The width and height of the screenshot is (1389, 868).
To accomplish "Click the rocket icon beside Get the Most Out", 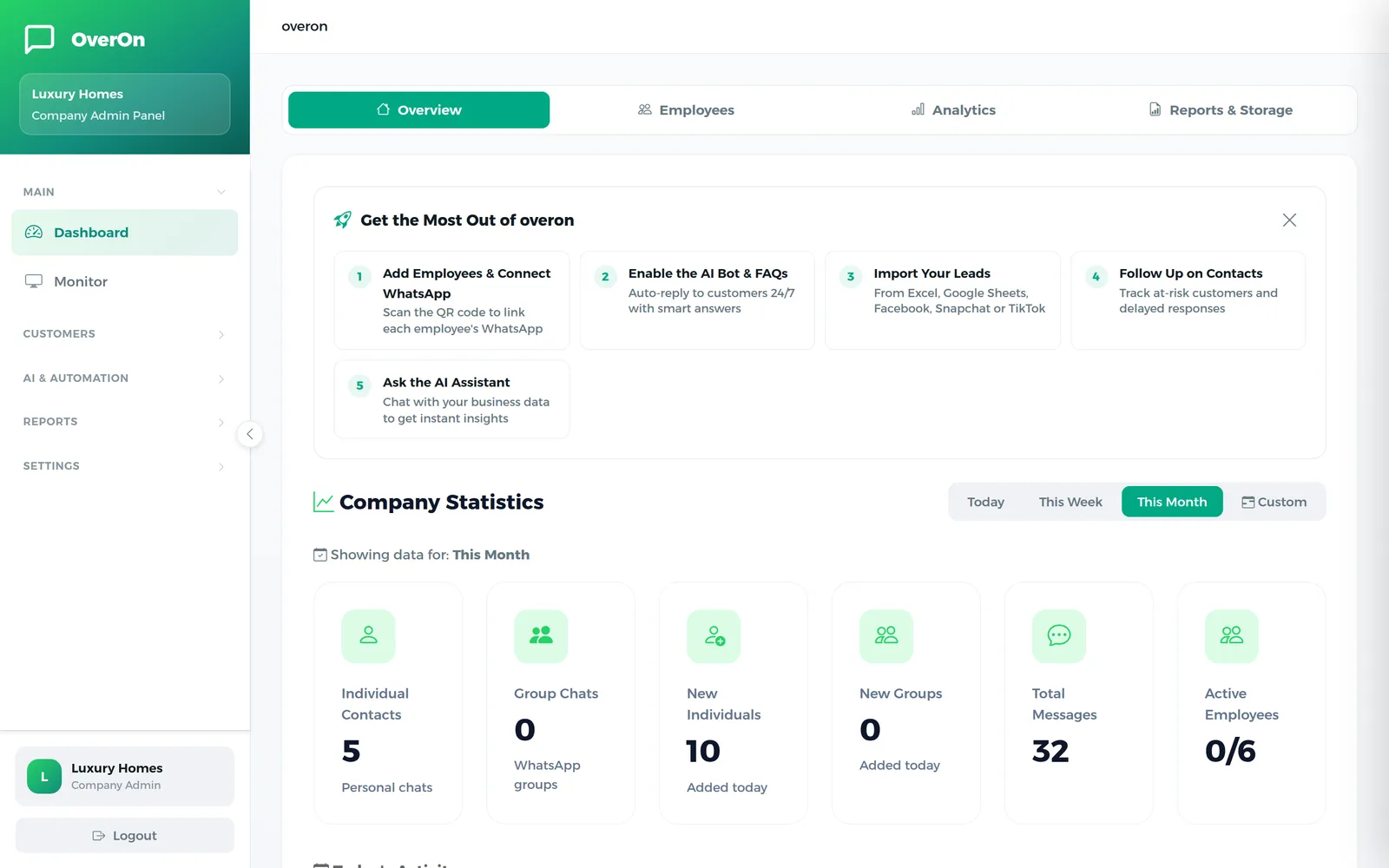I will tap(343, 220).
